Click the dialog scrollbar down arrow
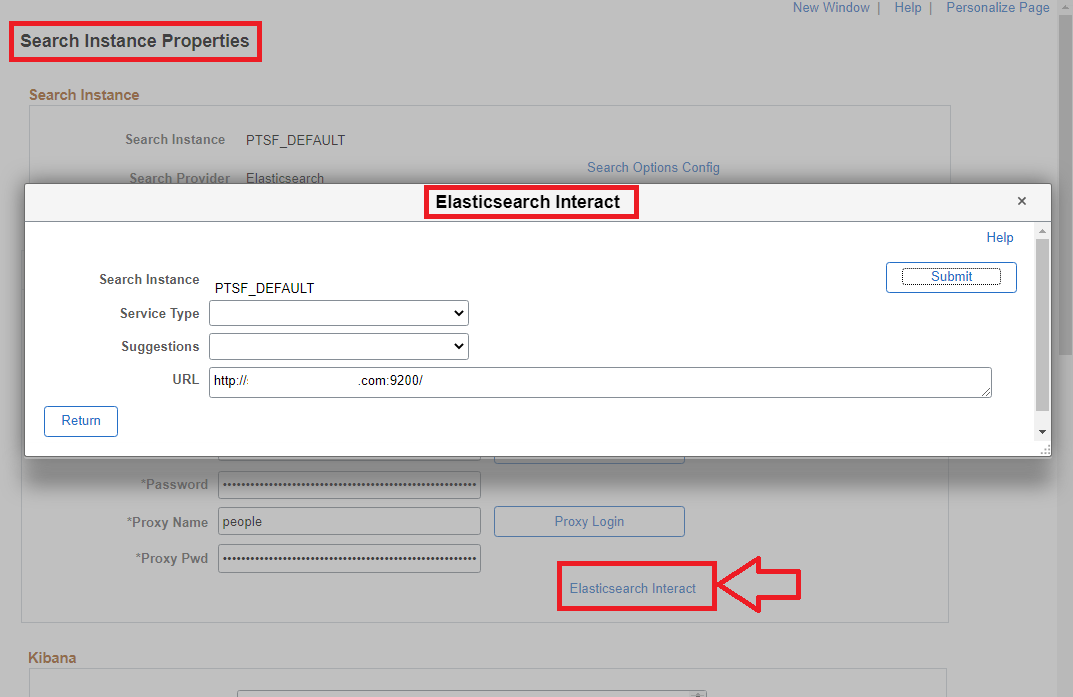 click(x=1042, y=432)
